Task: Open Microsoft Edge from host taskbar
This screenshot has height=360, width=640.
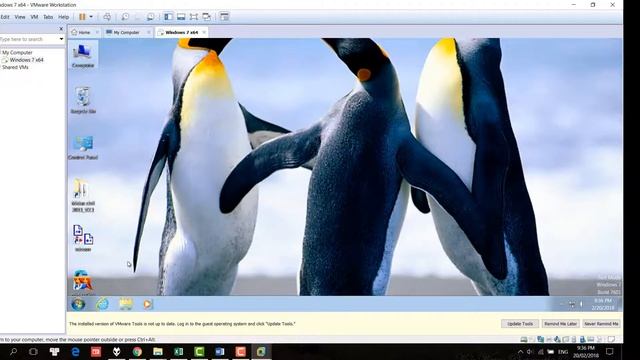Action: point(75,351)
